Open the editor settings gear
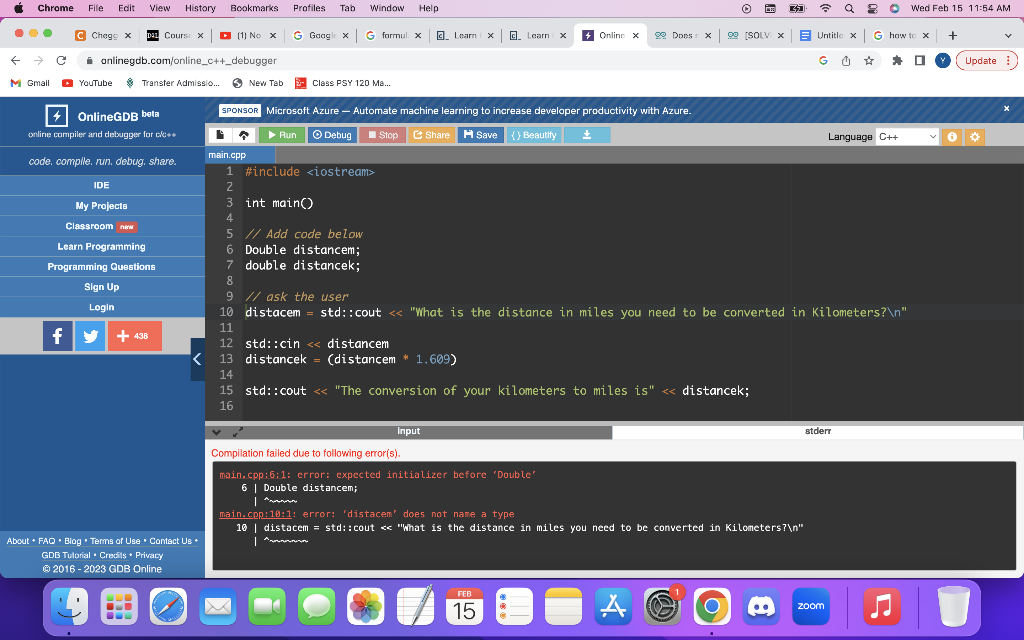 [x=976, y=134]
